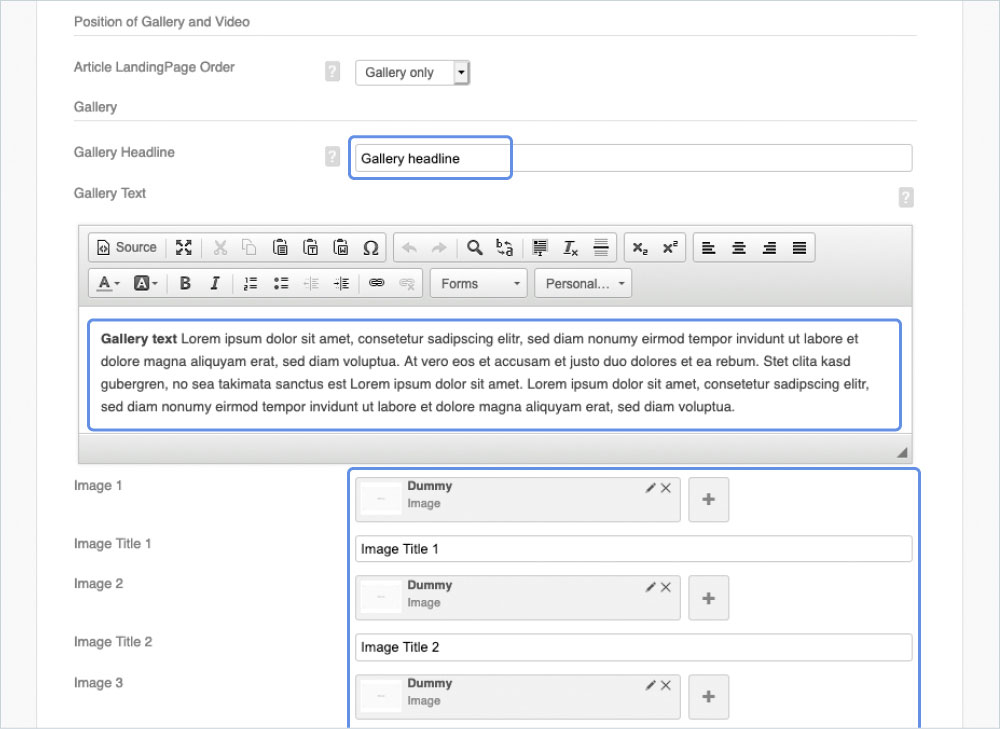Open the Forms dropdown
1000x729 pixels.
pyautogui.click(x=479, y=283)
